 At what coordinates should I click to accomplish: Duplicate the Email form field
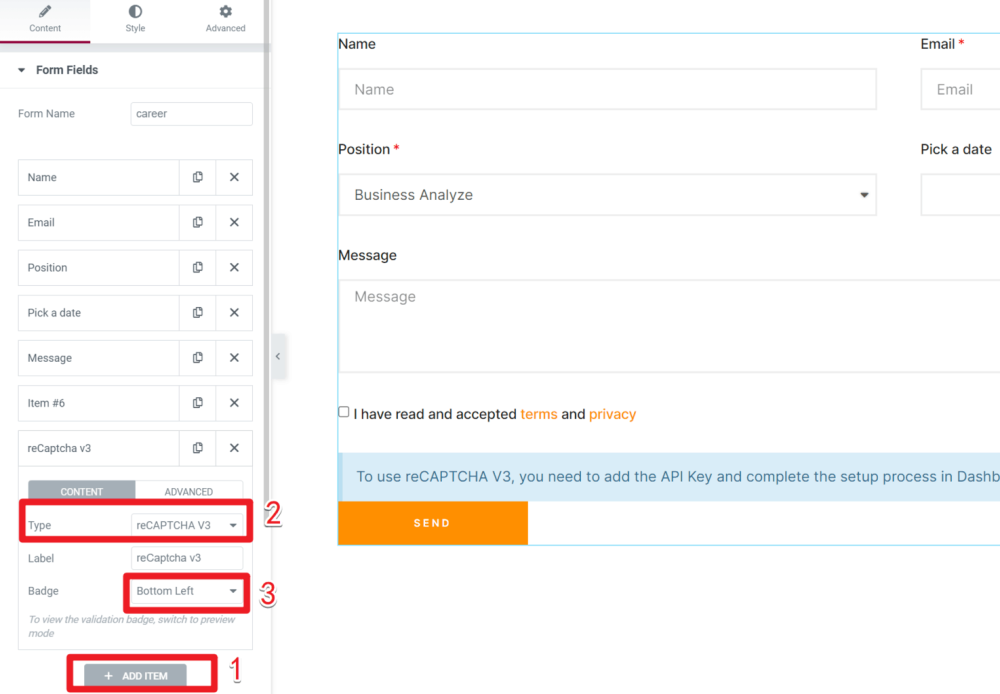[x=198, y=223]
